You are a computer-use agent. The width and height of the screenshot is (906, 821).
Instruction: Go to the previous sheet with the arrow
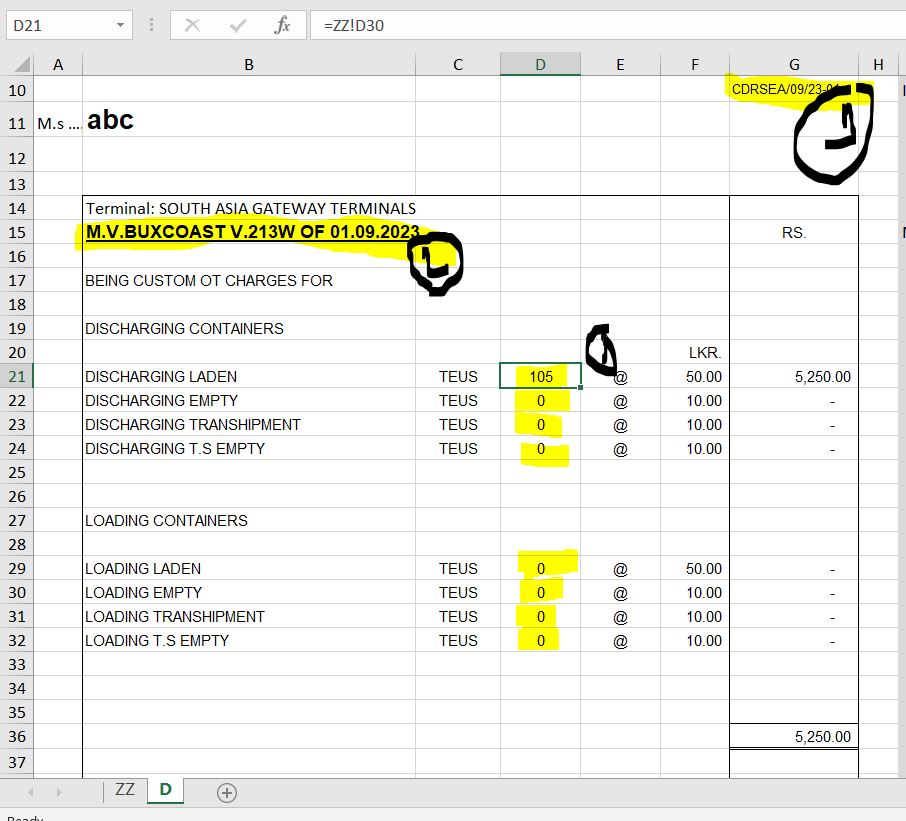(31, 793)
